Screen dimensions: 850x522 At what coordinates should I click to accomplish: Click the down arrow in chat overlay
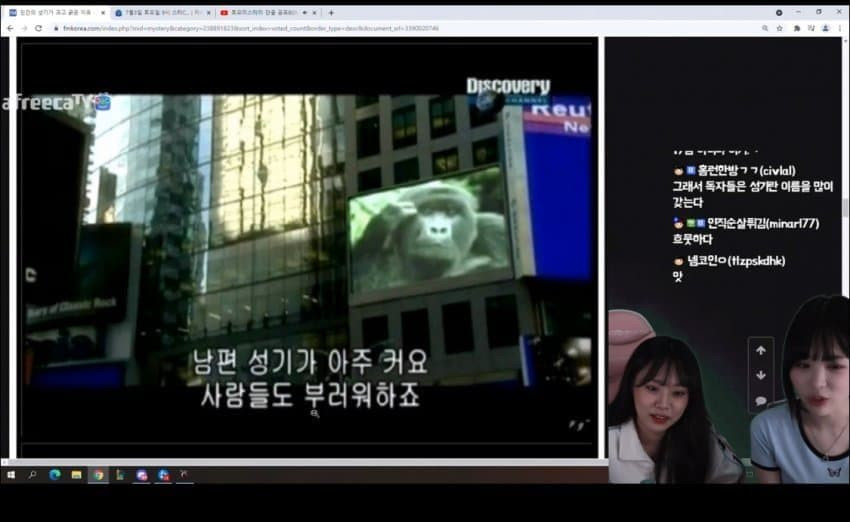tap(761, 375)
